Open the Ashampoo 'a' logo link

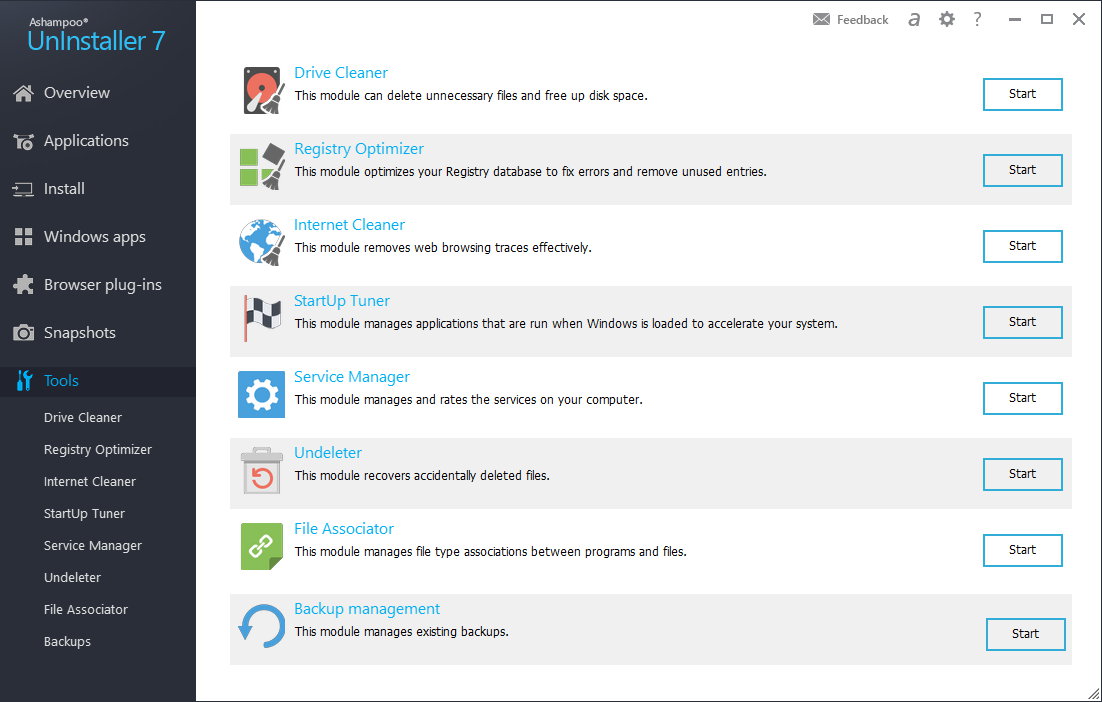point(914,20)
